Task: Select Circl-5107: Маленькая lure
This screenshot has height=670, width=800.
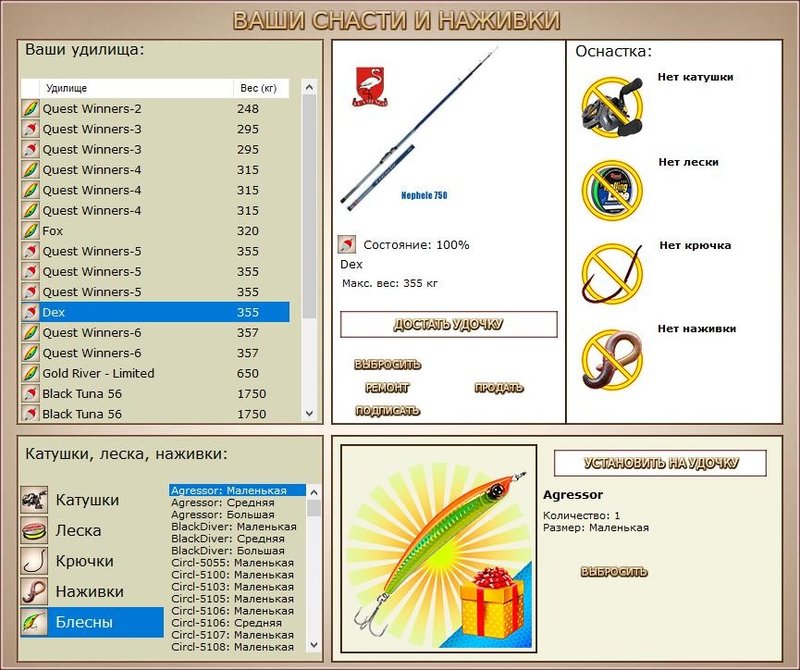Action: (x=238, y=635)
